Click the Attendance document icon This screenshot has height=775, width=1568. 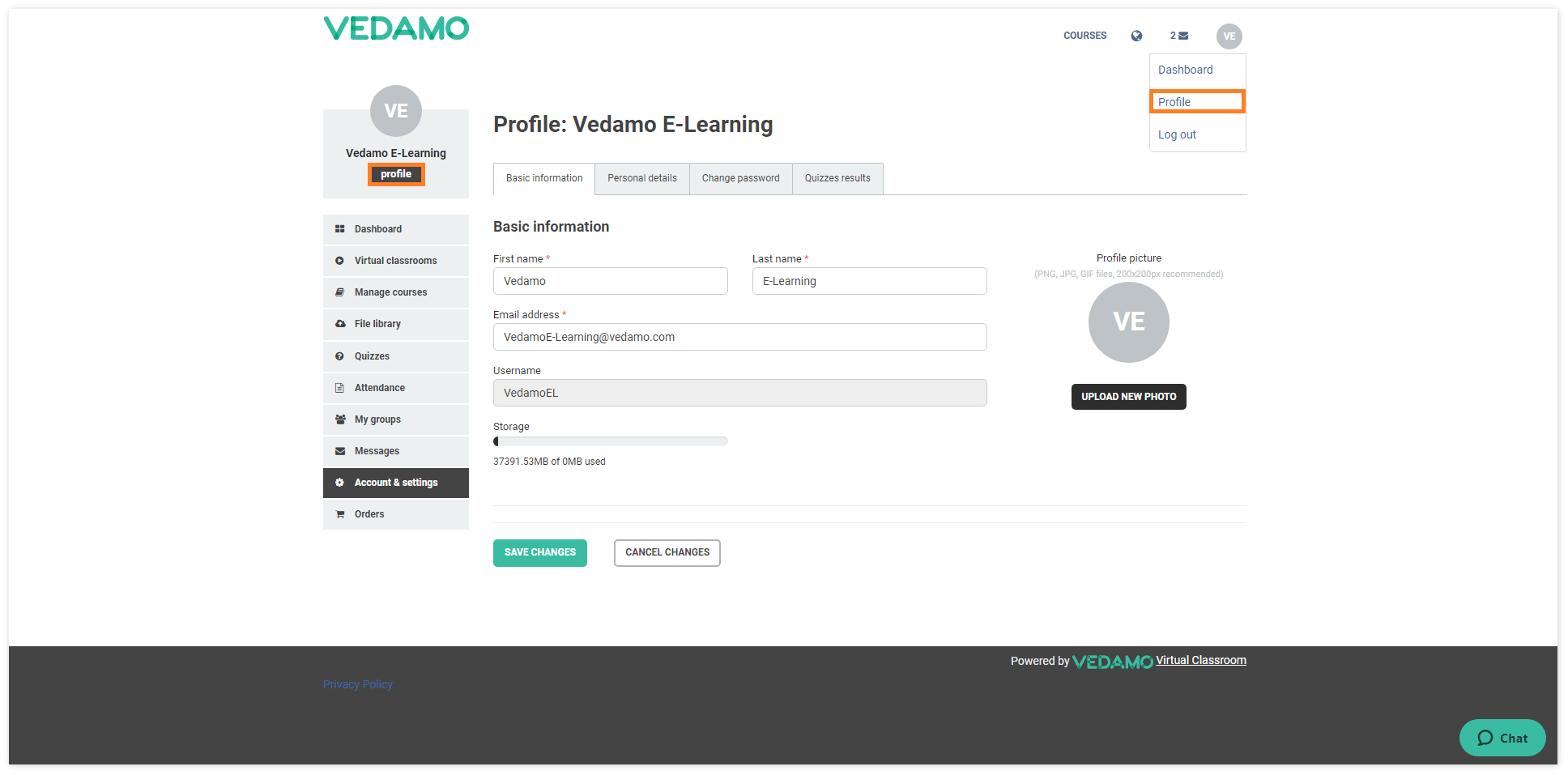tap(340, 388)
